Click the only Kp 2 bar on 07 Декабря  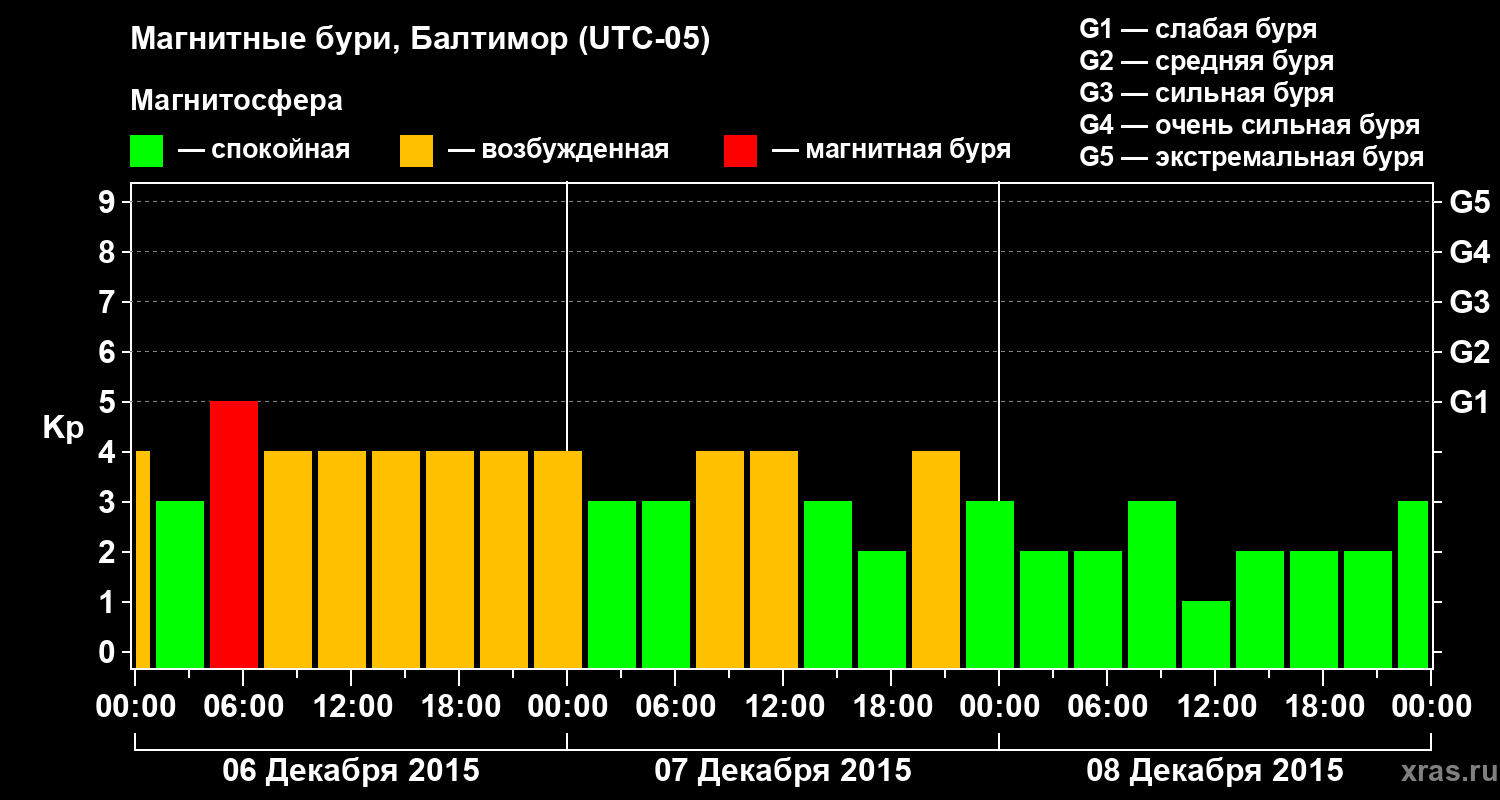coord(882,609)
